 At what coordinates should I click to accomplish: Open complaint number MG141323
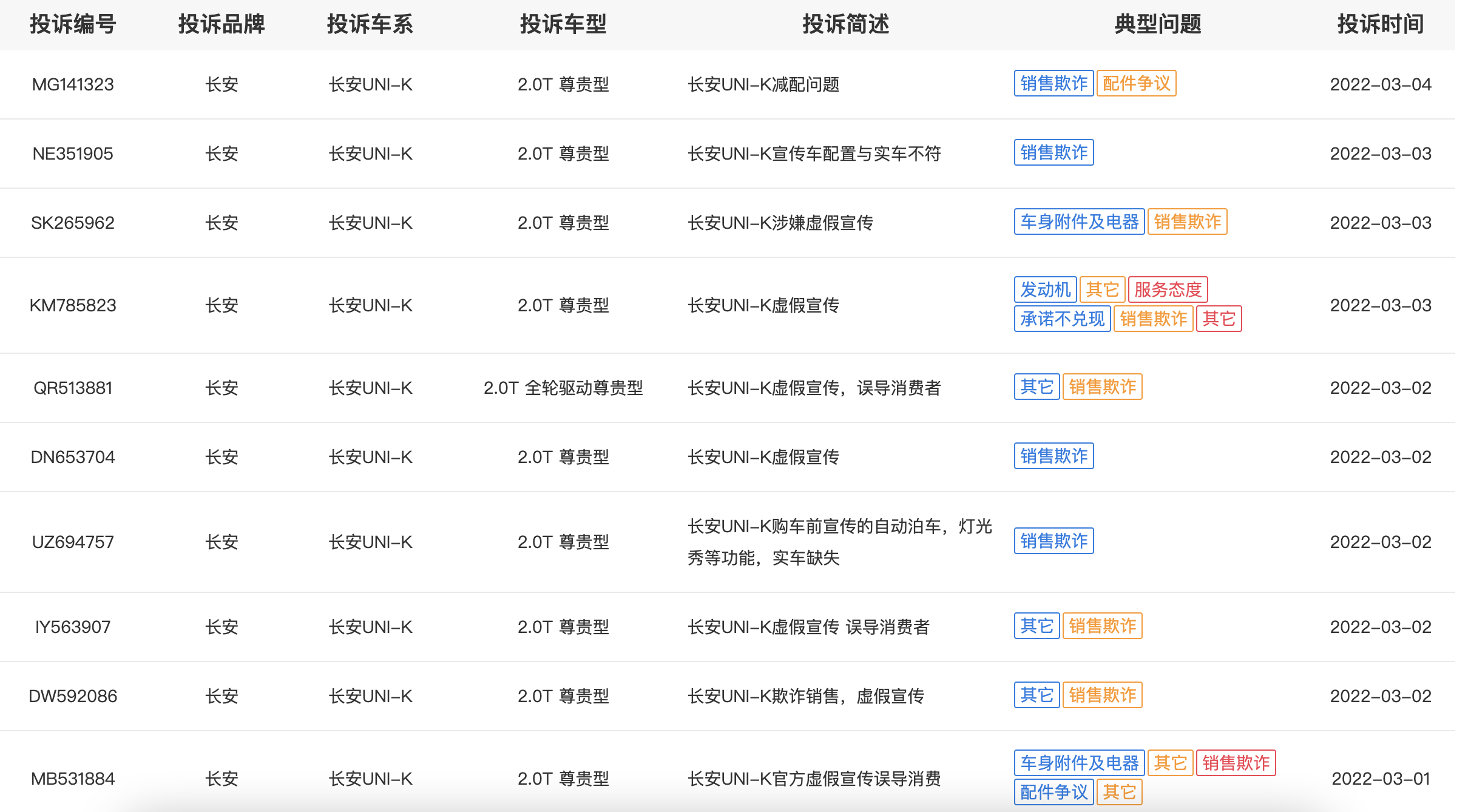[x=73, y=84]
